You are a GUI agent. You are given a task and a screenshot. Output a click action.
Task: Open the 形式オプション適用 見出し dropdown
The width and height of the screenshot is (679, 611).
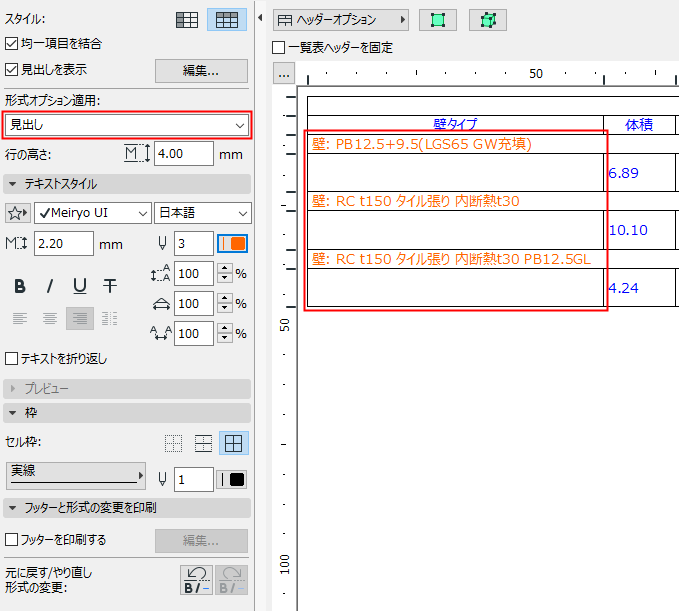click(x=127, y=125)
